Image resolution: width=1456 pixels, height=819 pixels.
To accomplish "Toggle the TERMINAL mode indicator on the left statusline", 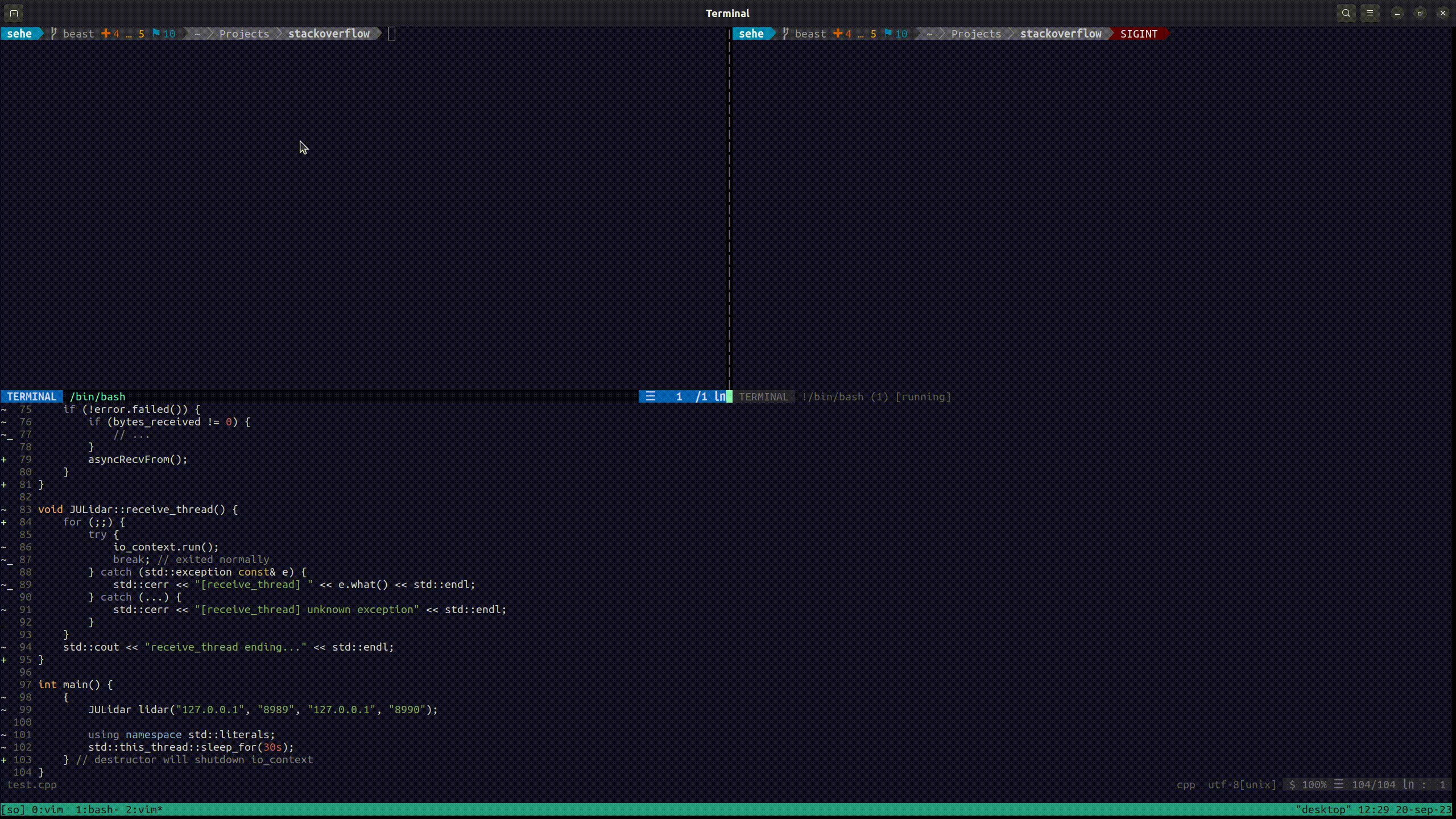I will click(31, 396).
